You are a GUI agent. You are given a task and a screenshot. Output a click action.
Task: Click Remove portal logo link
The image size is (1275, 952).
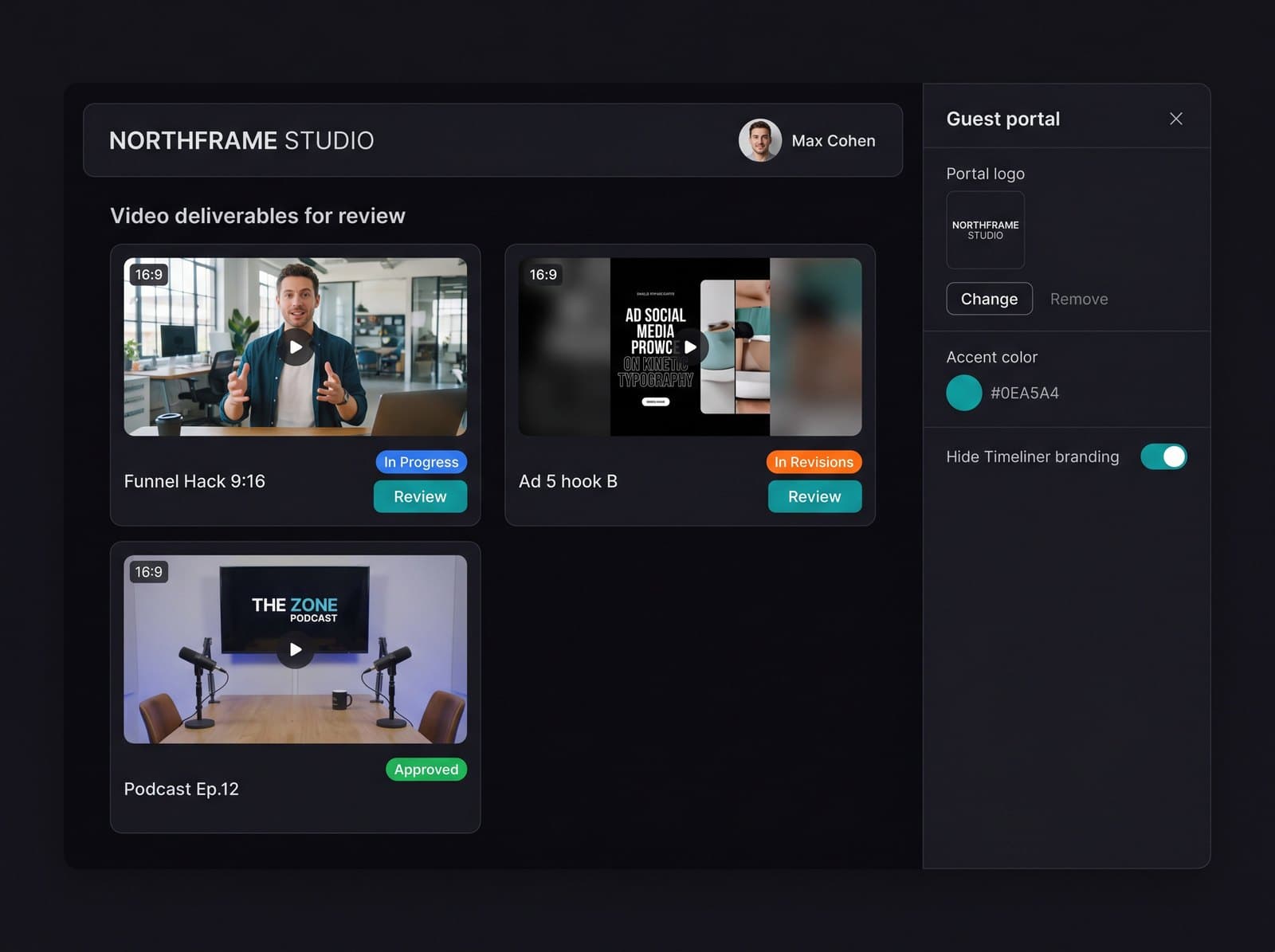click(1078, 299)
